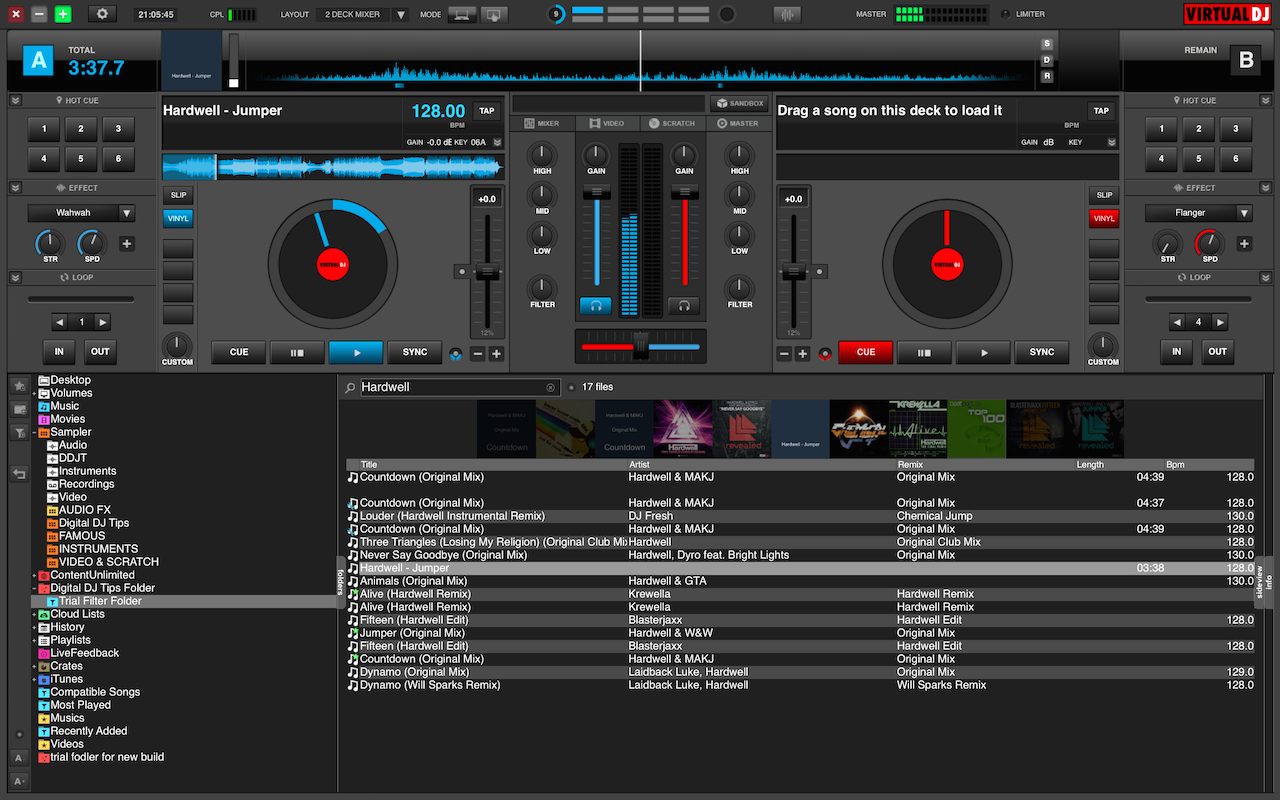Click deck B loop OUT button
Screen dimensions: 1280x800
pyautogui.click(x=1217, y=351)
